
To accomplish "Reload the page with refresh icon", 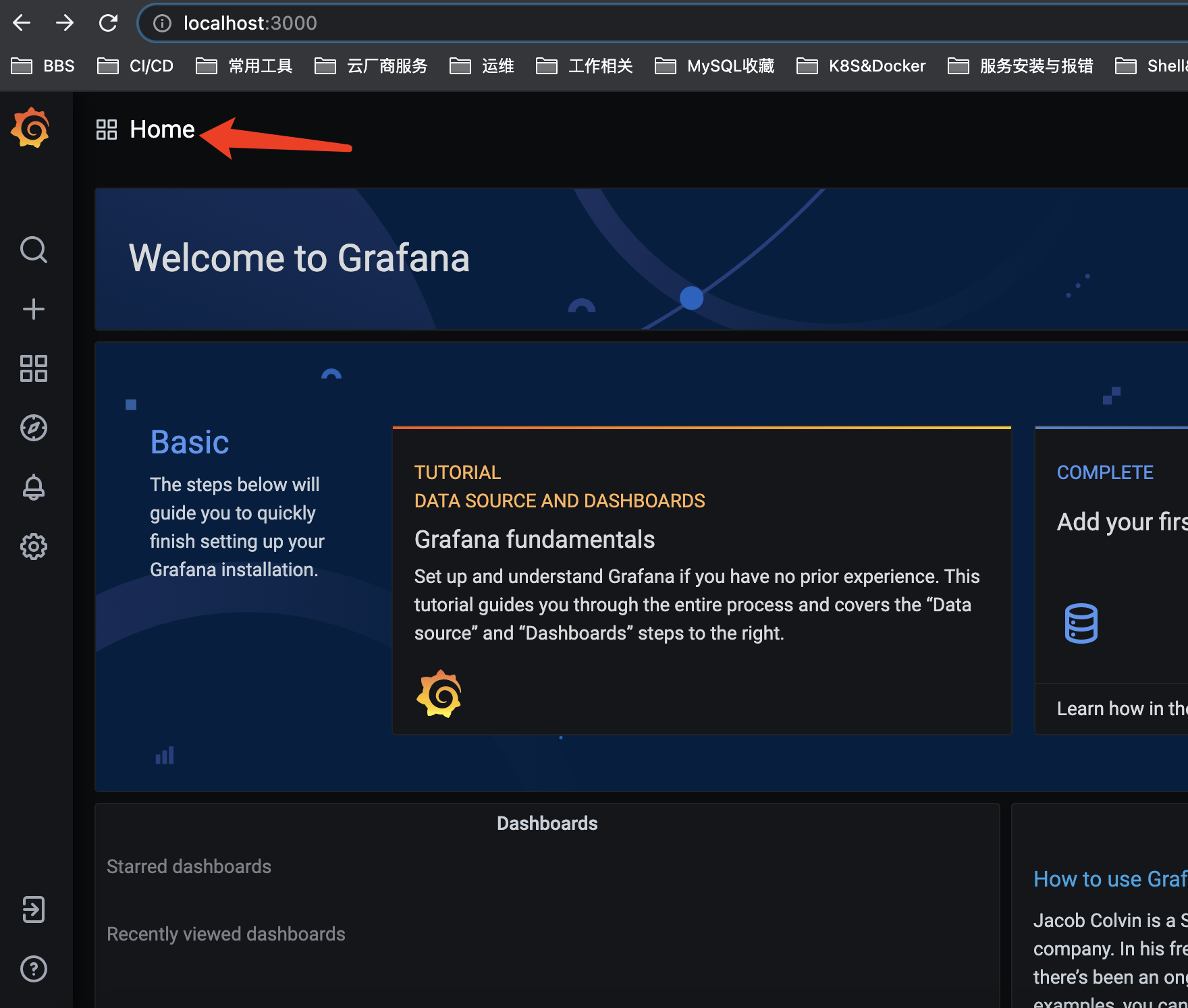I will click(x=108, y=23).
